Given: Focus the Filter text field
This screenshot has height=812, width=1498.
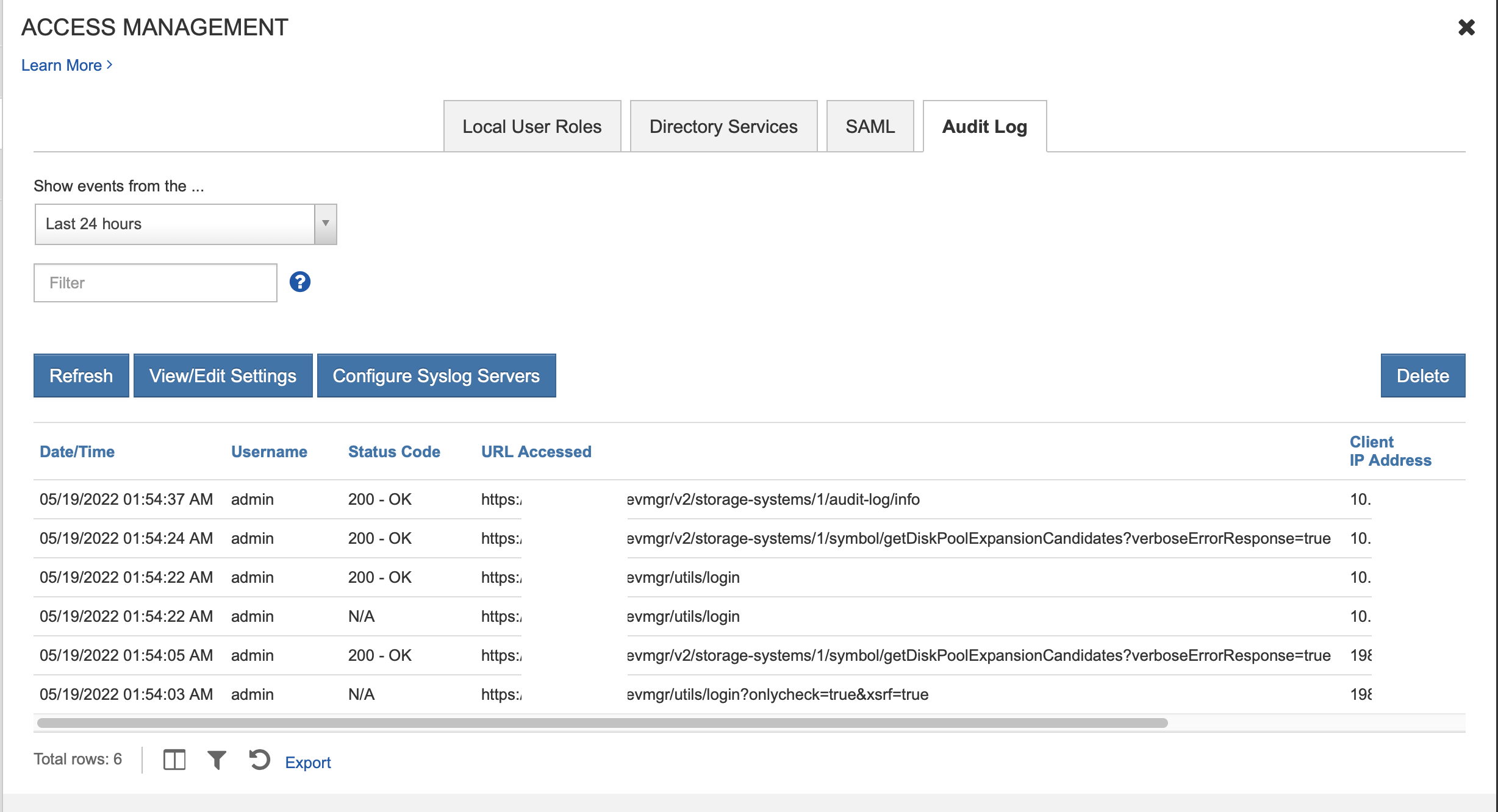Looking at the screenshot, I should click(155, 283).
